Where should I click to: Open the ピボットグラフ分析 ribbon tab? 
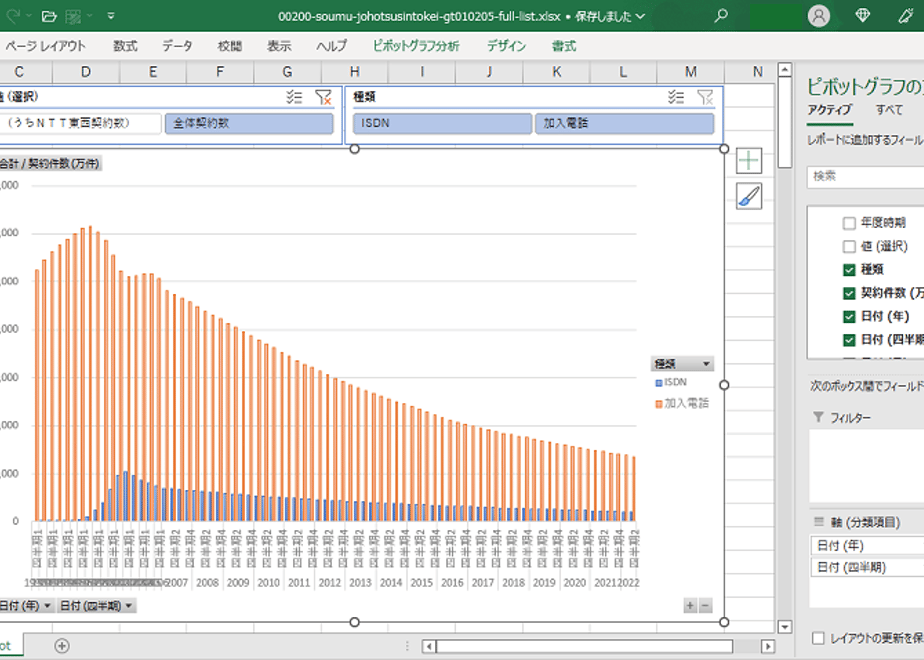416,46
